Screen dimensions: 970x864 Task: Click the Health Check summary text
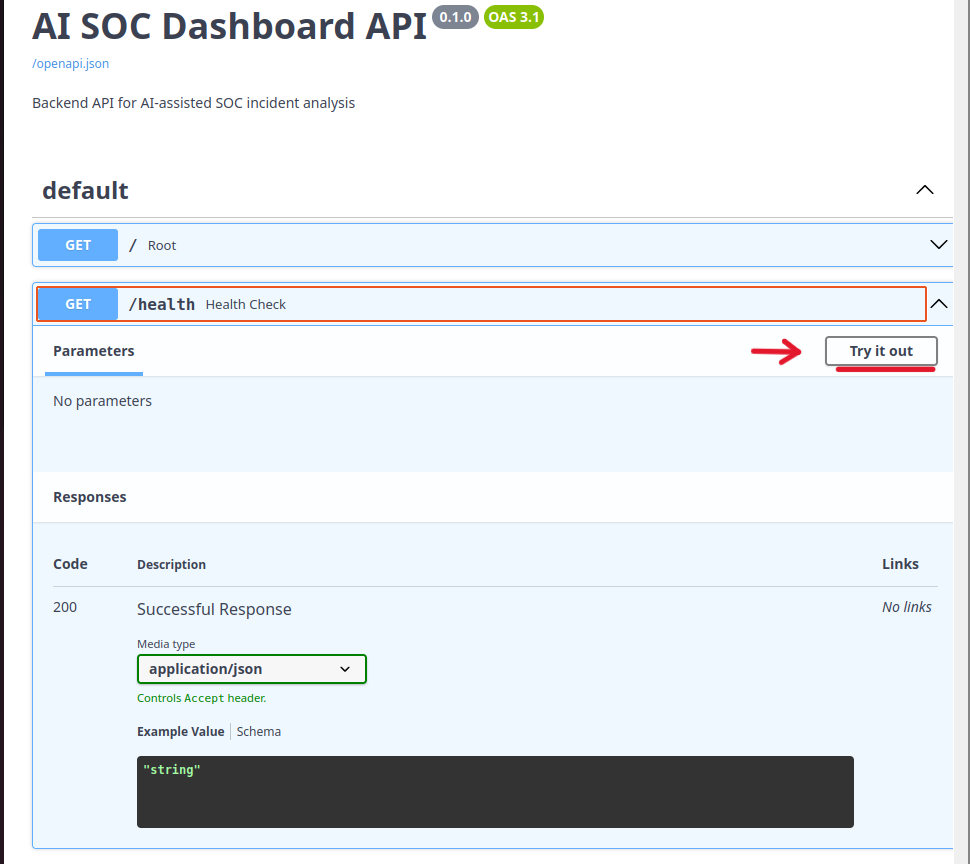point(246,304)
